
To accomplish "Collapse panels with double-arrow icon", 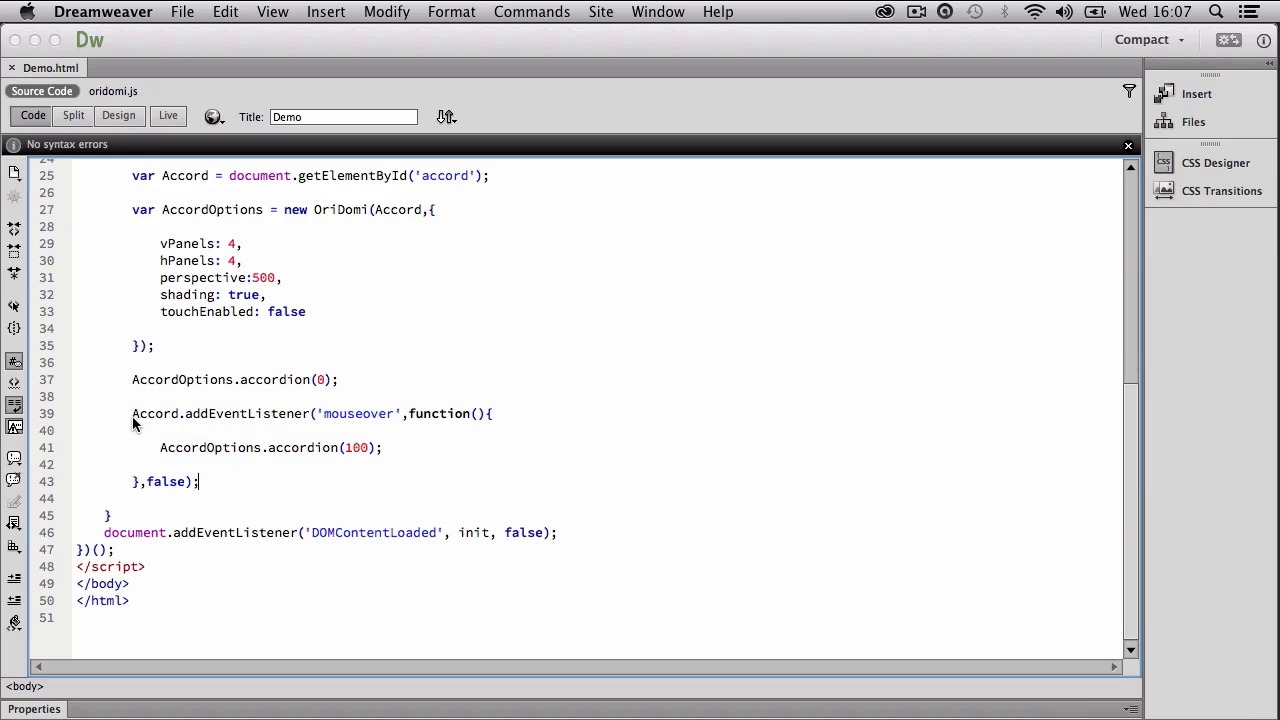I will (x=1270, y=64).
